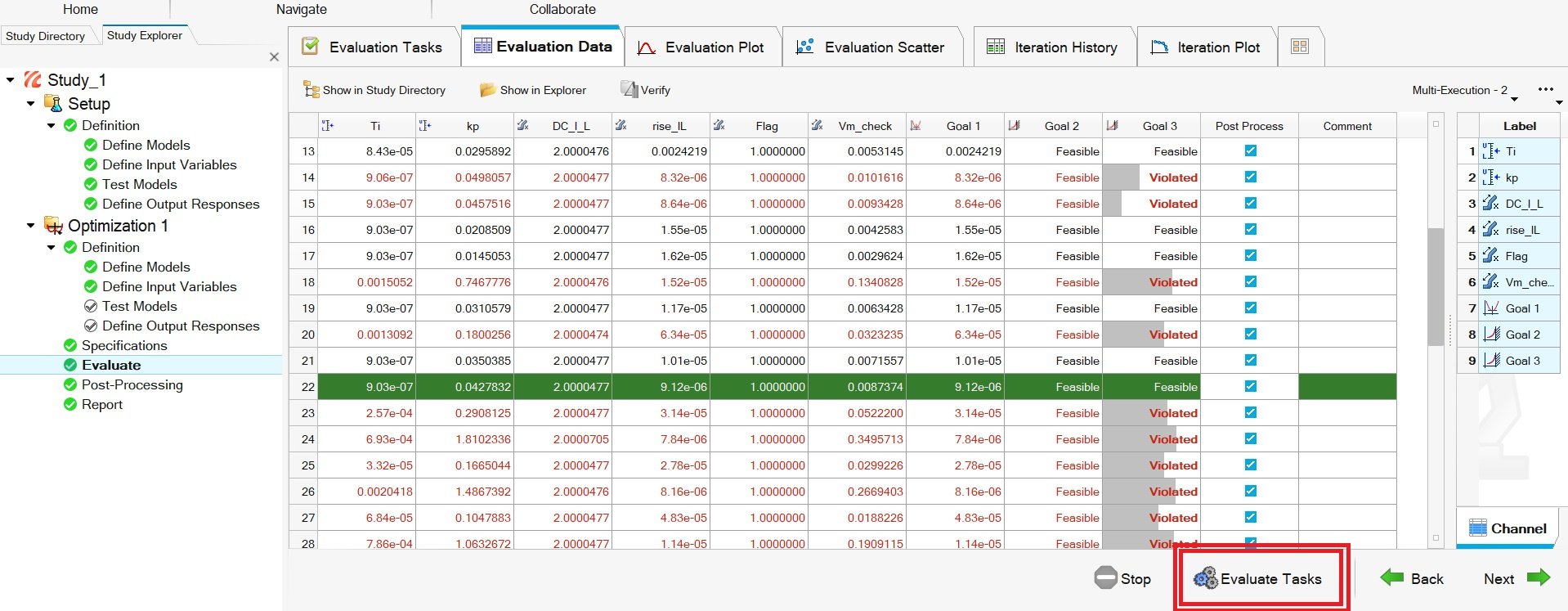Screen dimensions: 1568x611
Task: Click Goal 3 Violated cell in row 14
Action: [x=1152, y=177]
